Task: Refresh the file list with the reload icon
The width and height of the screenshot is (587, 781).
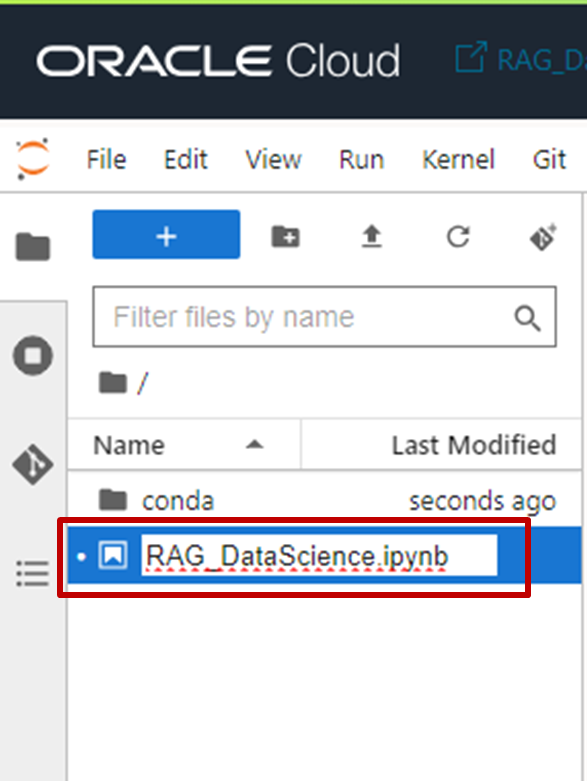Action: coord(458,237)
